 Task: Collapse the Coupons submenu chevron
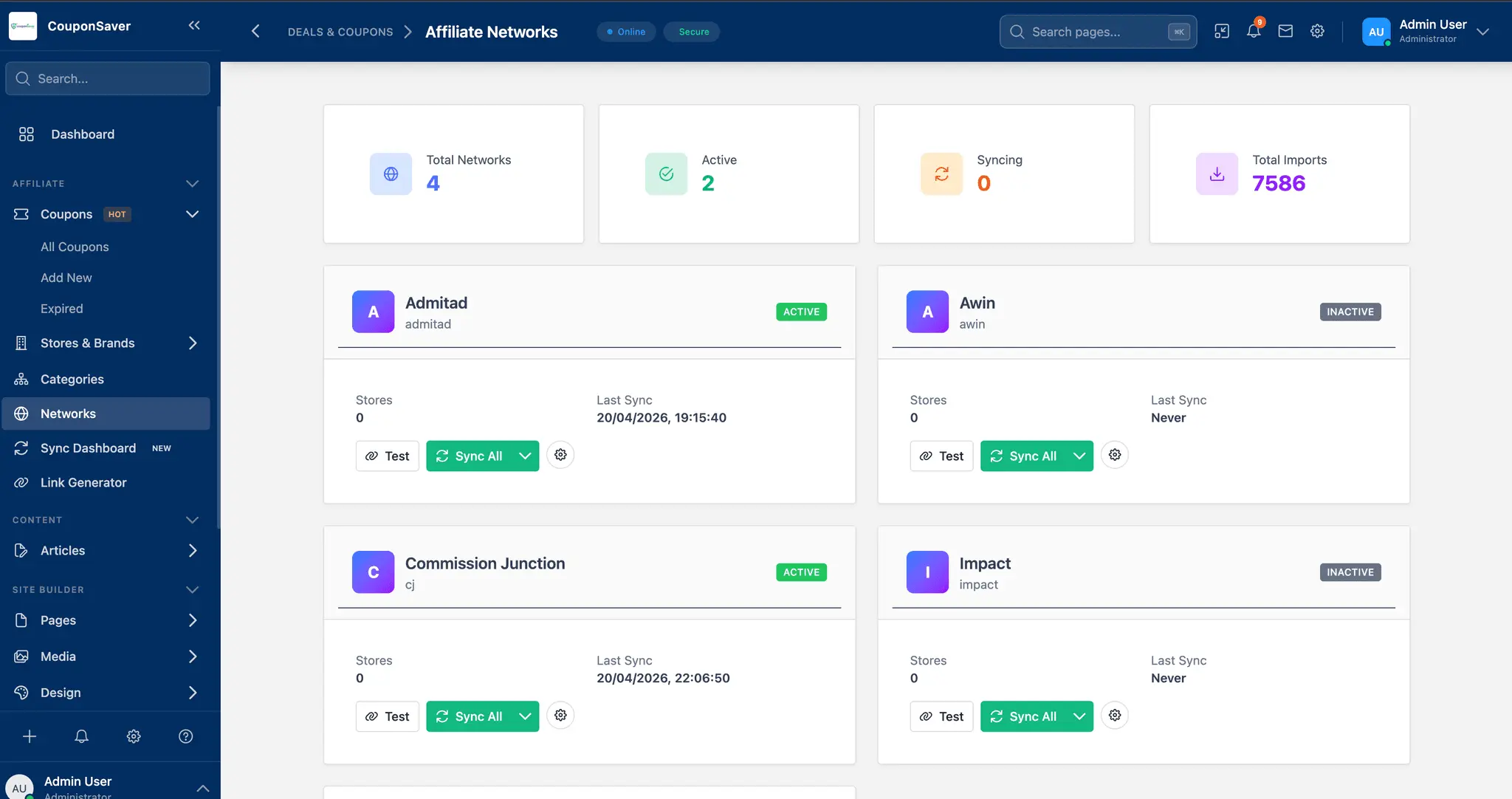click(193, 214)
